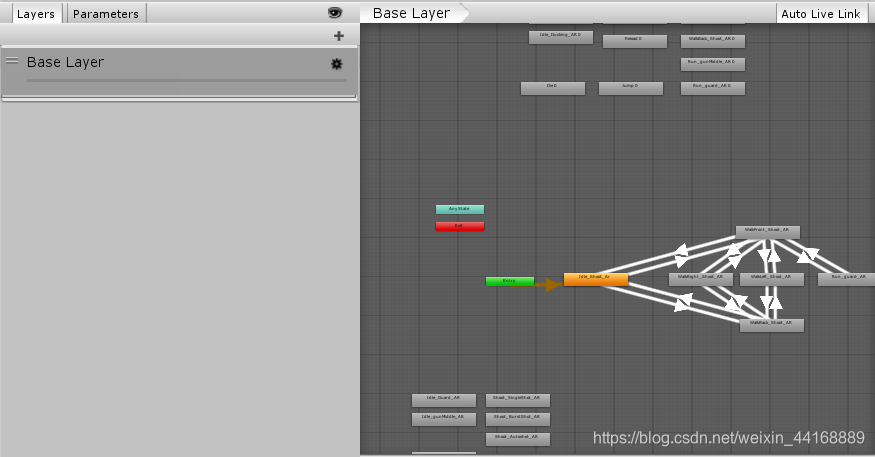Open Base Layer settings gear
Screen dimensions: 875x457
[x=336, y=64]
